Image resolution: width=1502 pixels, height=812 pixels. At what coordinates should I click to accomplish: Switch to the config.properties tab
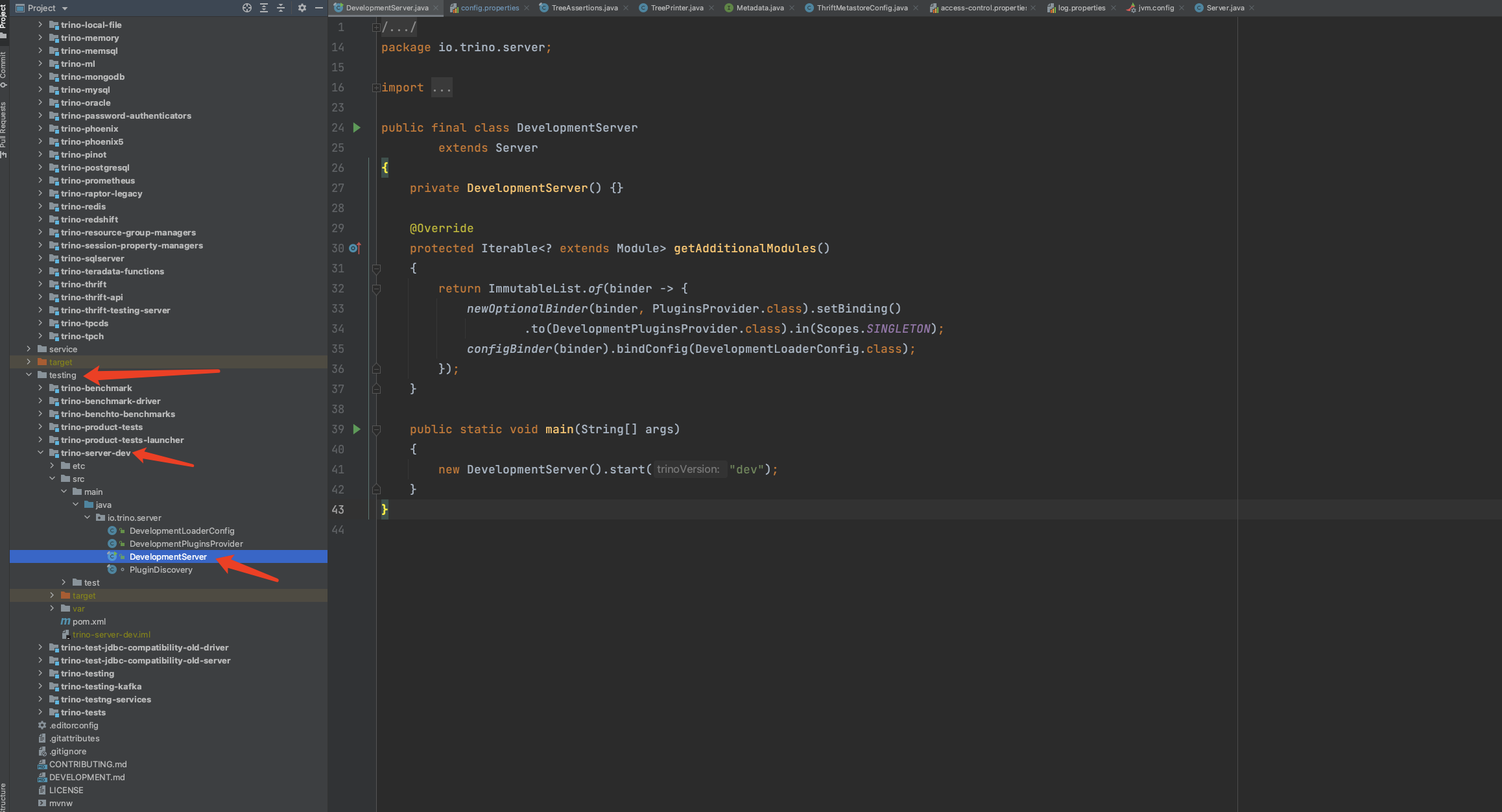(x=489, y=8)
